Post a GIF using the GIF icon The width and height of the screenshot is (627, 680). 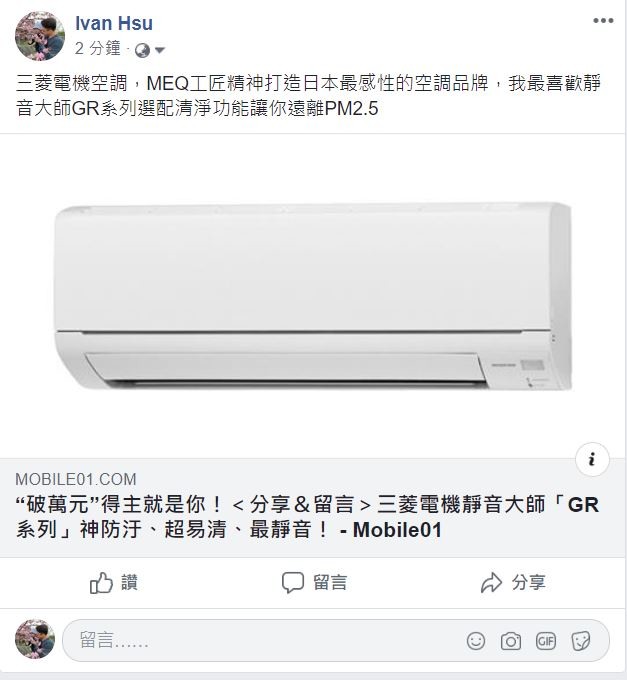[x=545, y=641]
